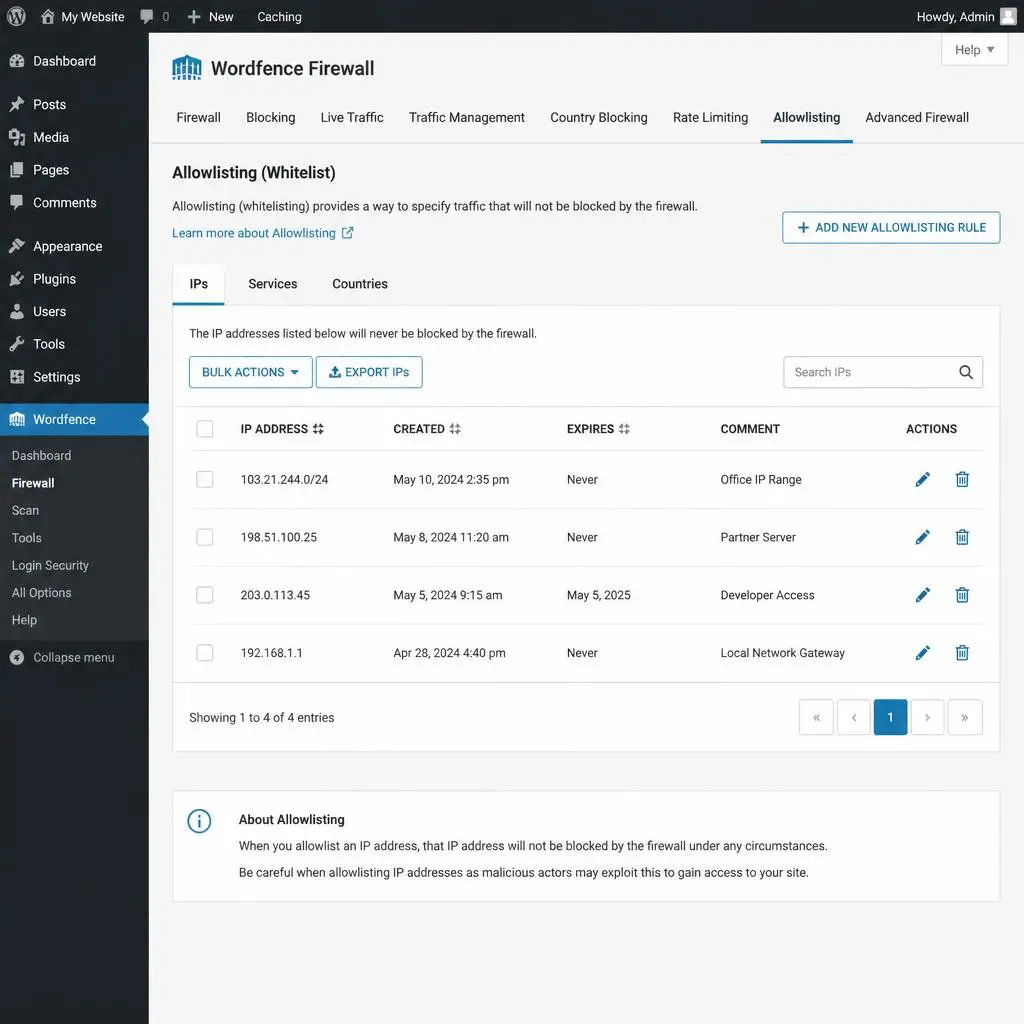Click the Admin avatar icon
Screen dimensions: 1024x1024
tap(1008, 16)
